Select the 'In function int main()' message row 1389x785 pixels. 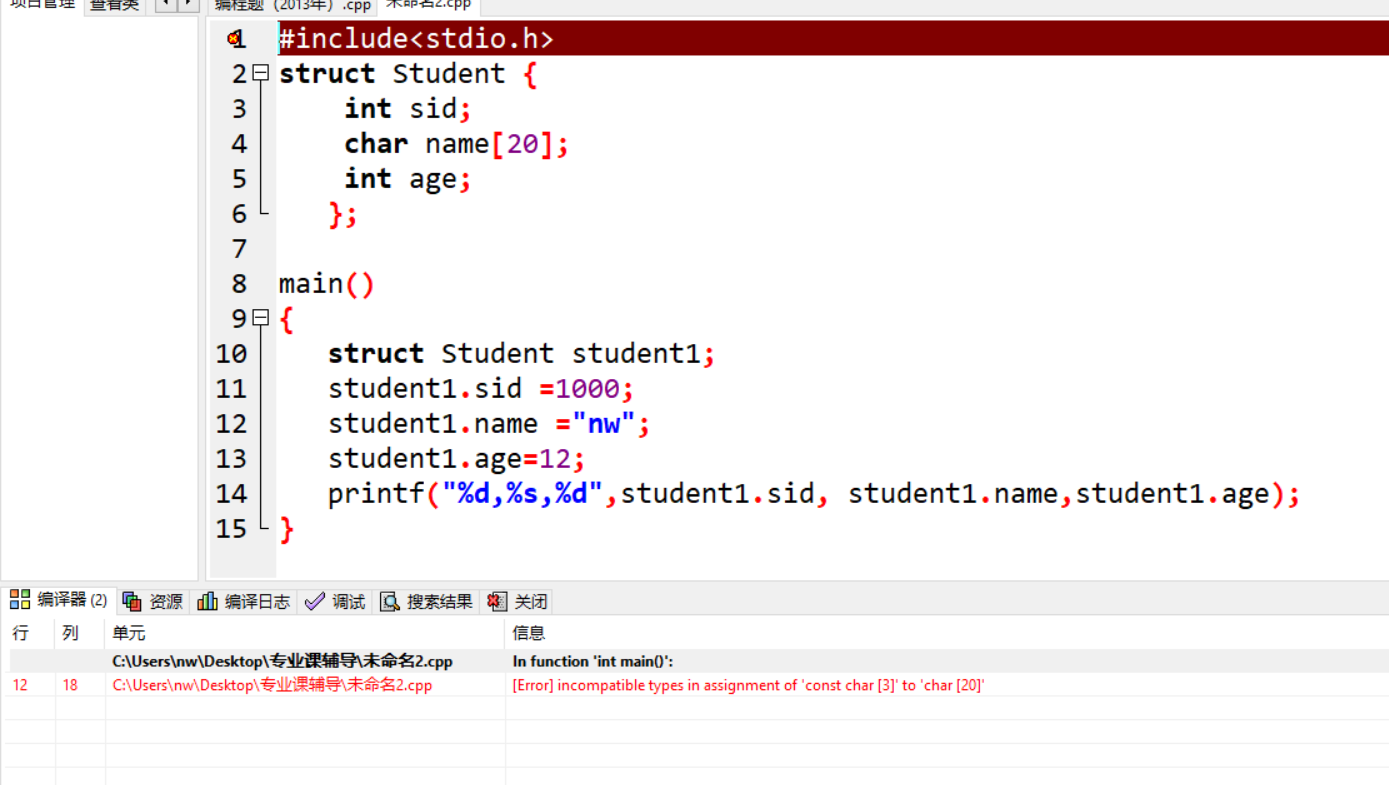point(593,661)
